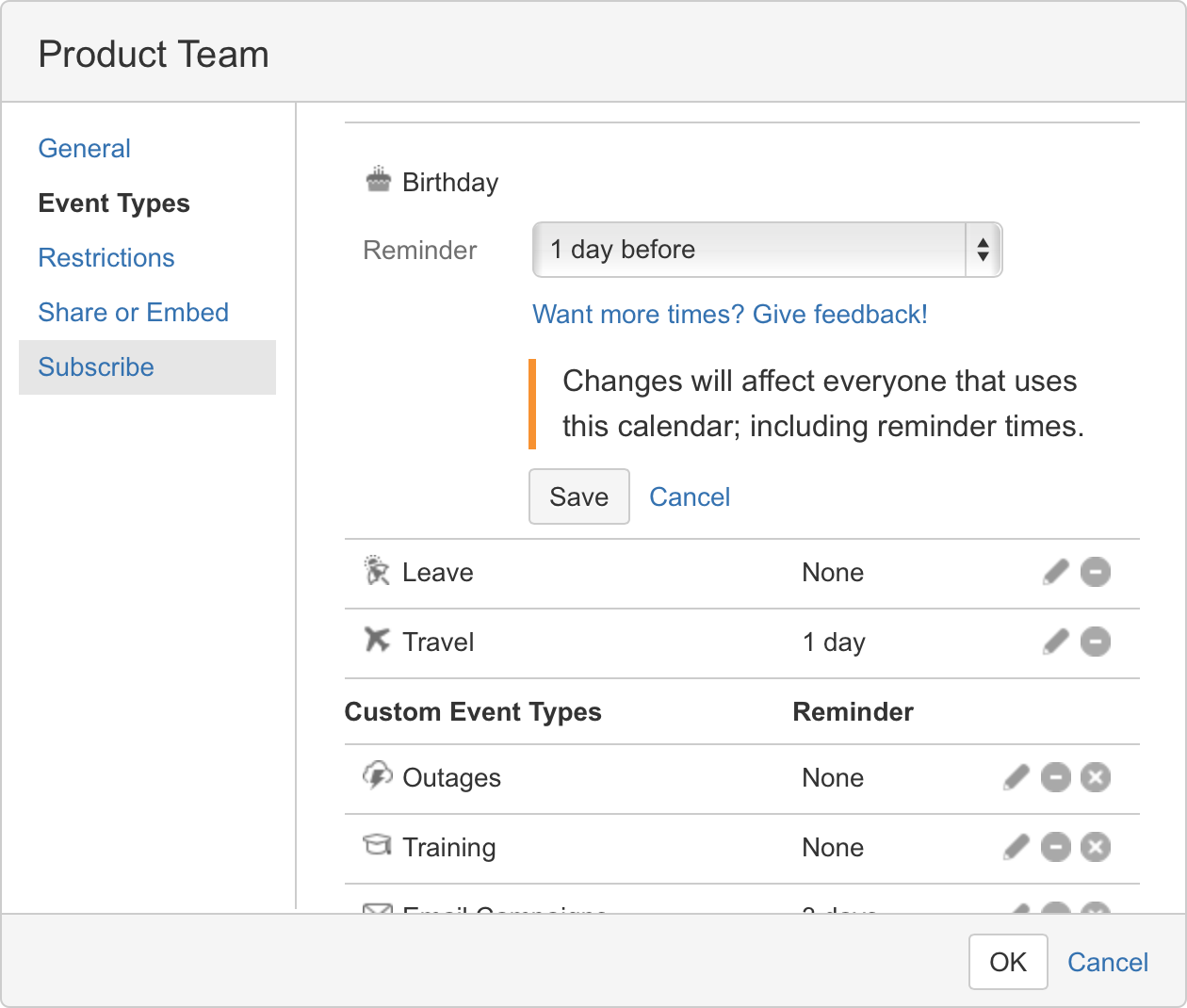The image size is (1187, 1008).
Task: Switch to the Restrictions section
Action: [106, 258]
